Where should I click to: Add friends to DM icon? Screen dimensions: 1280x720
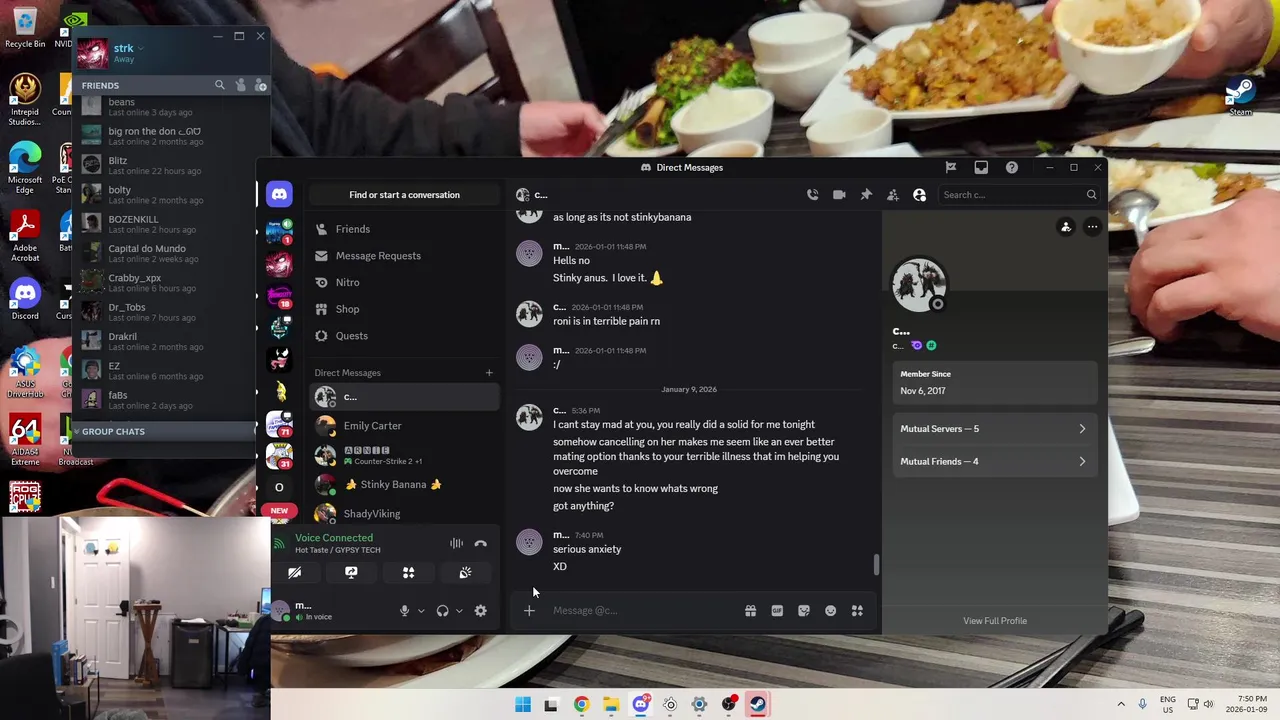coord(893,195)
